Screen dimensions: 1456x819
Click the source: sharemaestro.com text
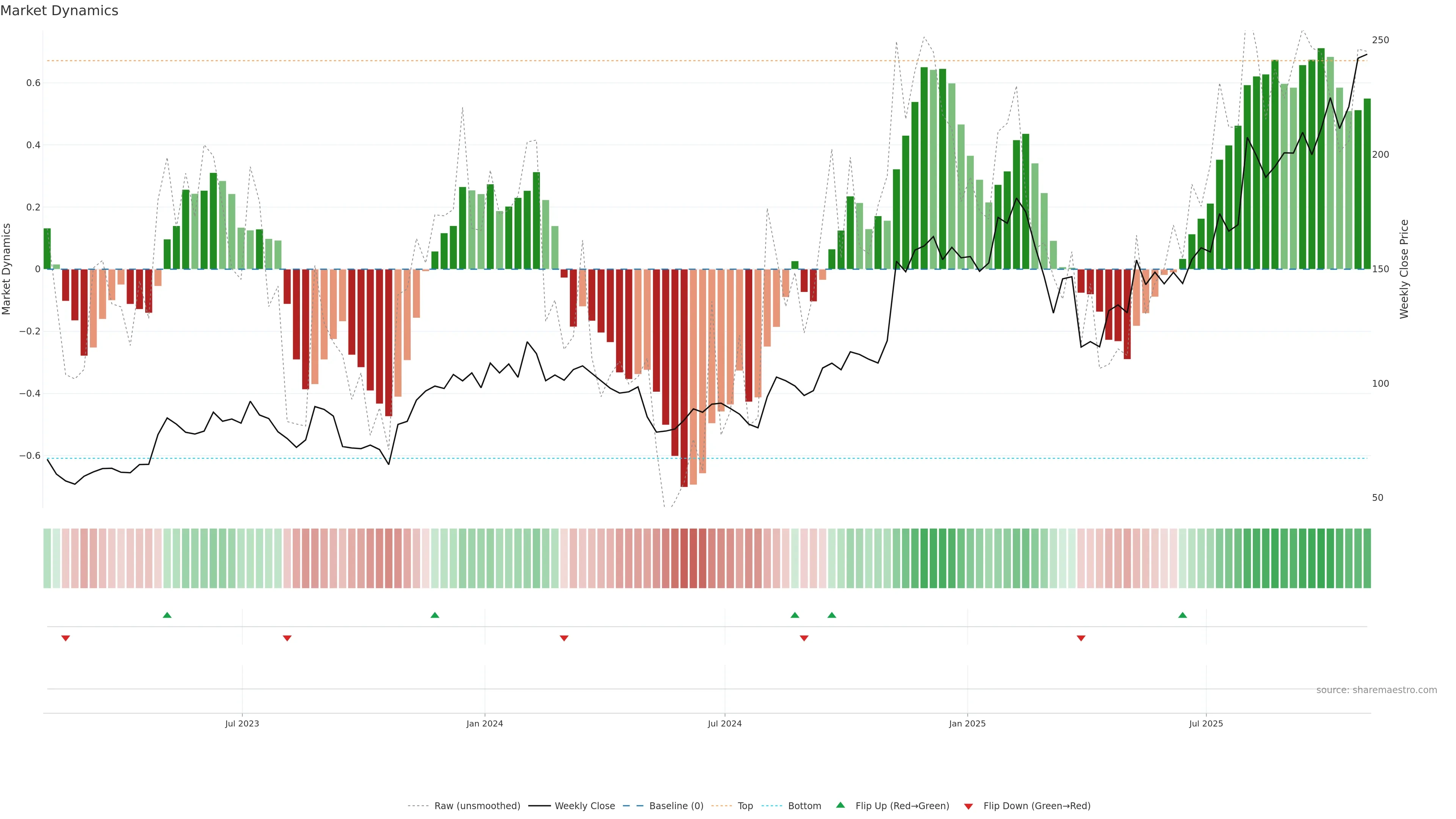click(x=1376, y=690)
